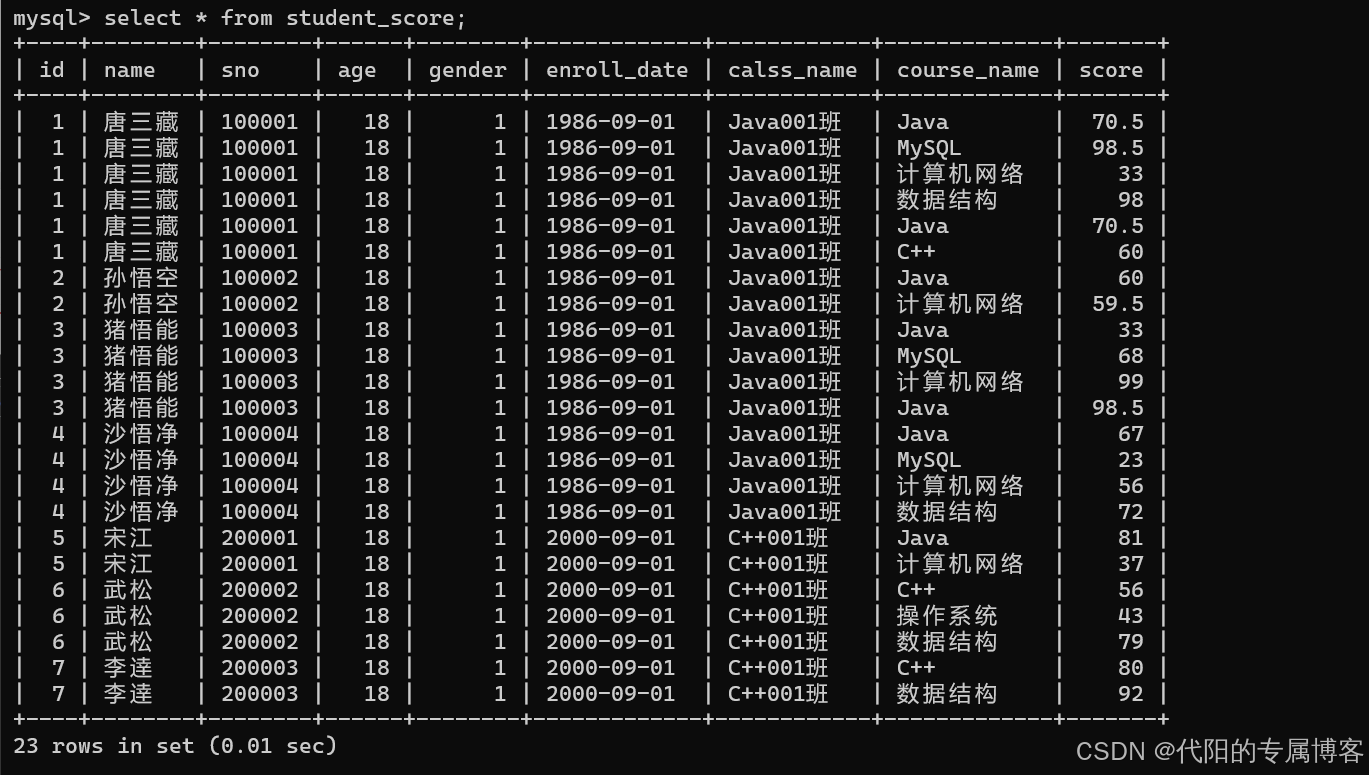The width and height of the screenshot is (1369, 775).
Task: Click the "course_name" column header
Action: coord(968,70)
